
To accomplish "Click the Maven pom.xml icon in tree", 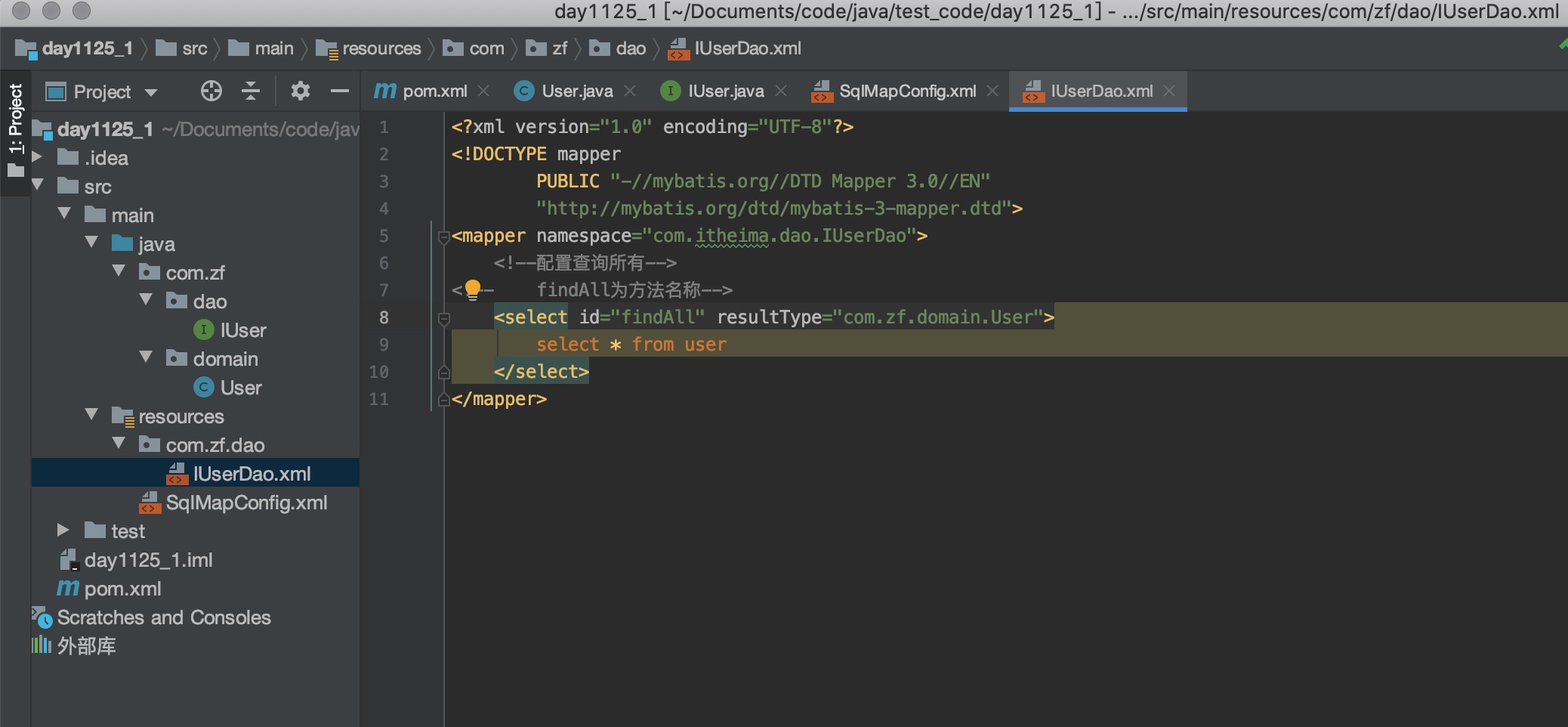I will (68, 588).
